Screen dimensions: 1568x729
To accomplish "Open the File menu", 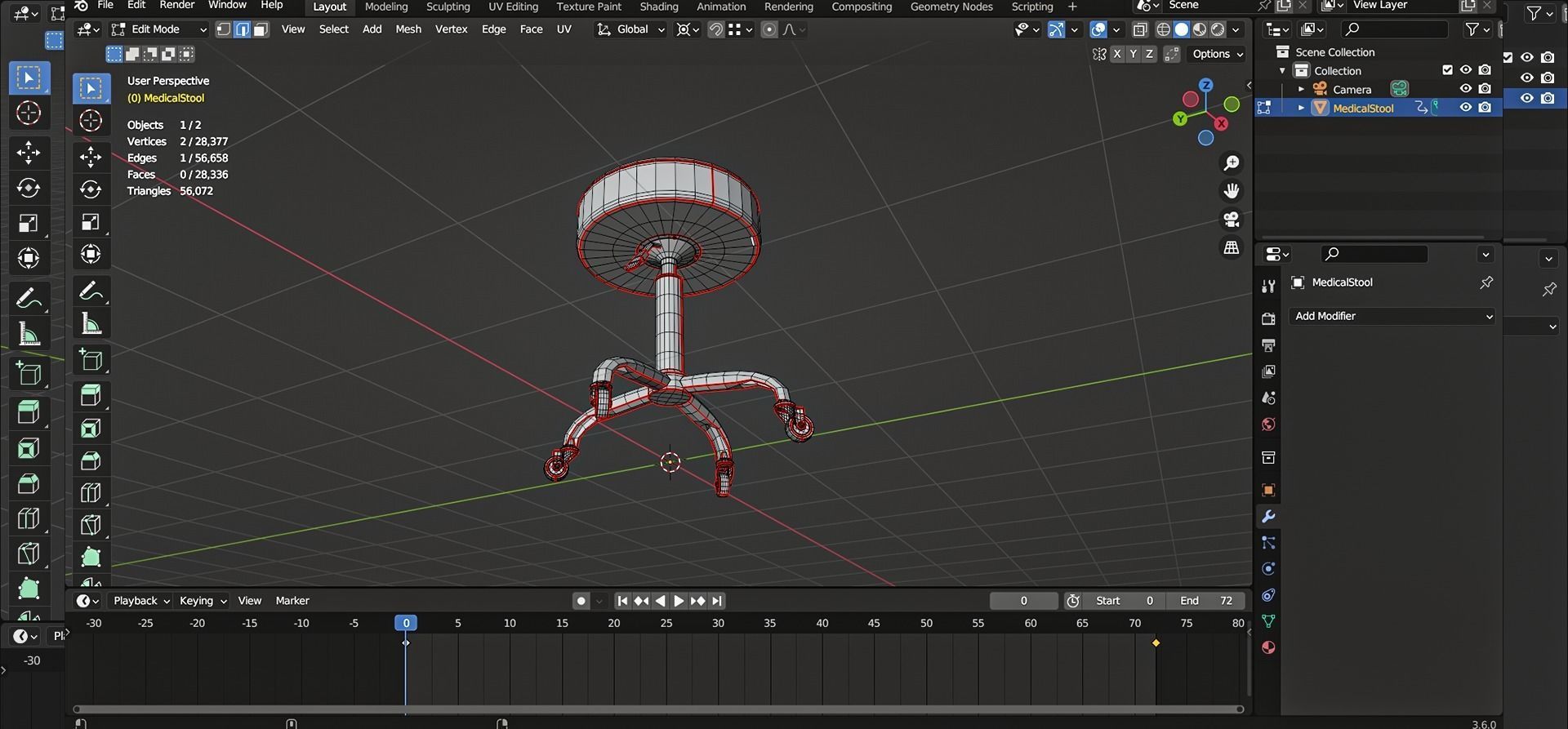I will pos(105,6).
